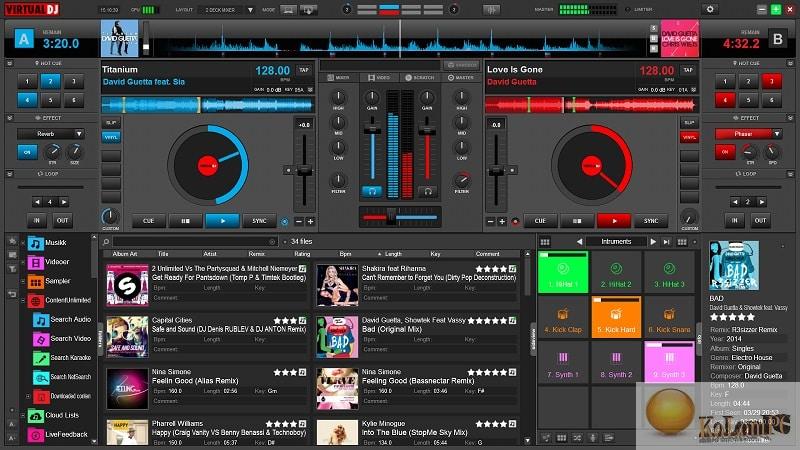Switch to the MIXER tab
This screenshot has width=800, height=450.
pyautogui.click(x=339, y=78)
